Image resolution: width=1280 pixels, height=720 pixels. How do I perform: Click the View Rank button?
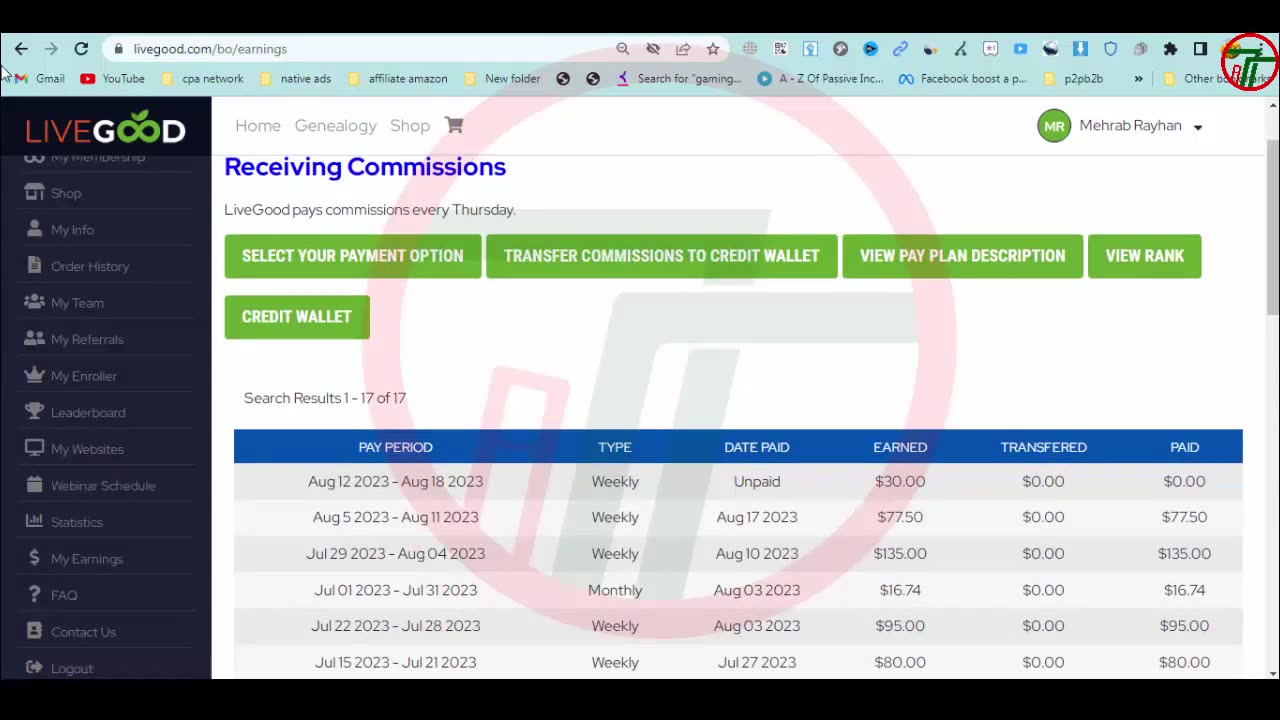1145,256
